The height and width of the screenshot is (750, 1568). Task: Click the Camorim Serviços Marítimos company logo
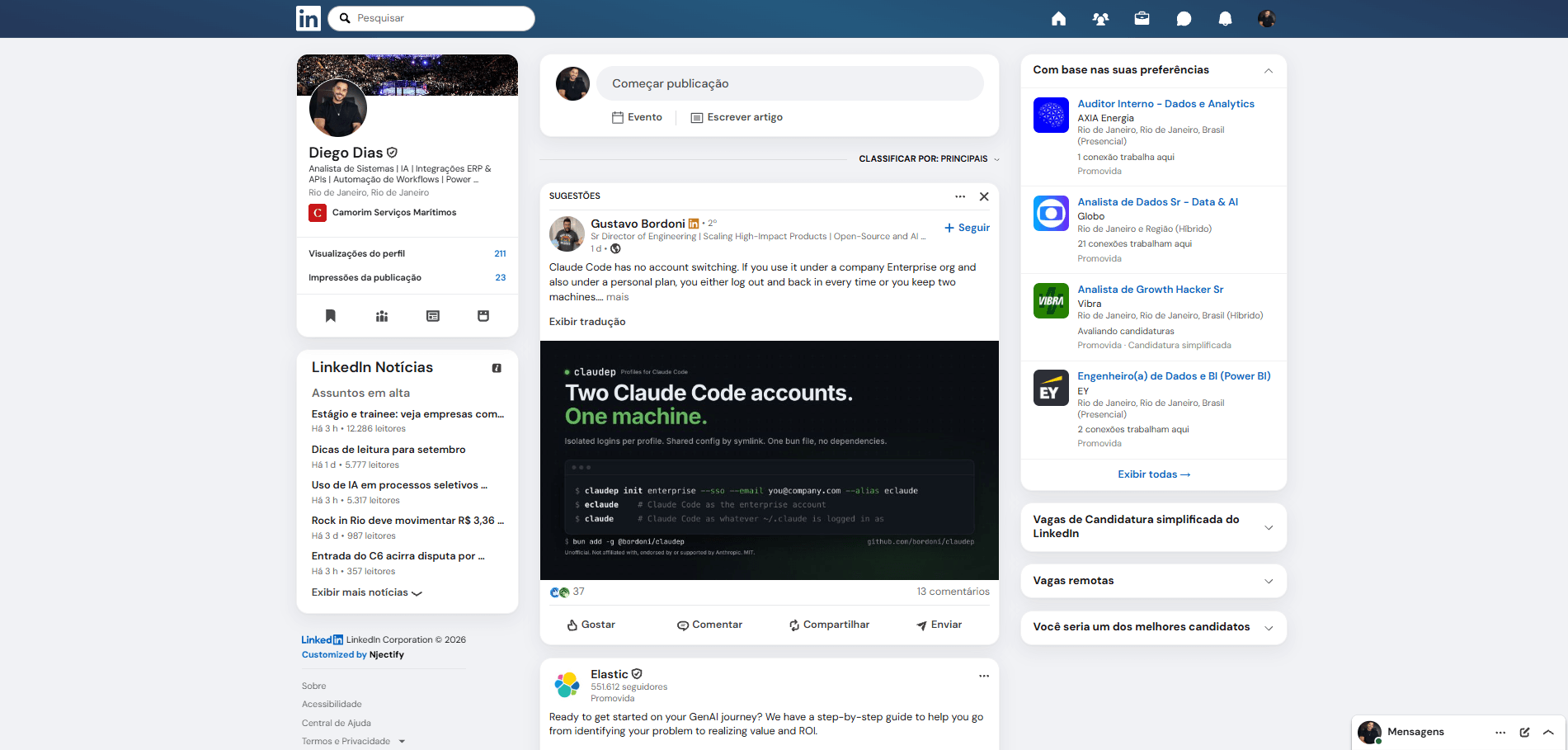pos(318,213)
